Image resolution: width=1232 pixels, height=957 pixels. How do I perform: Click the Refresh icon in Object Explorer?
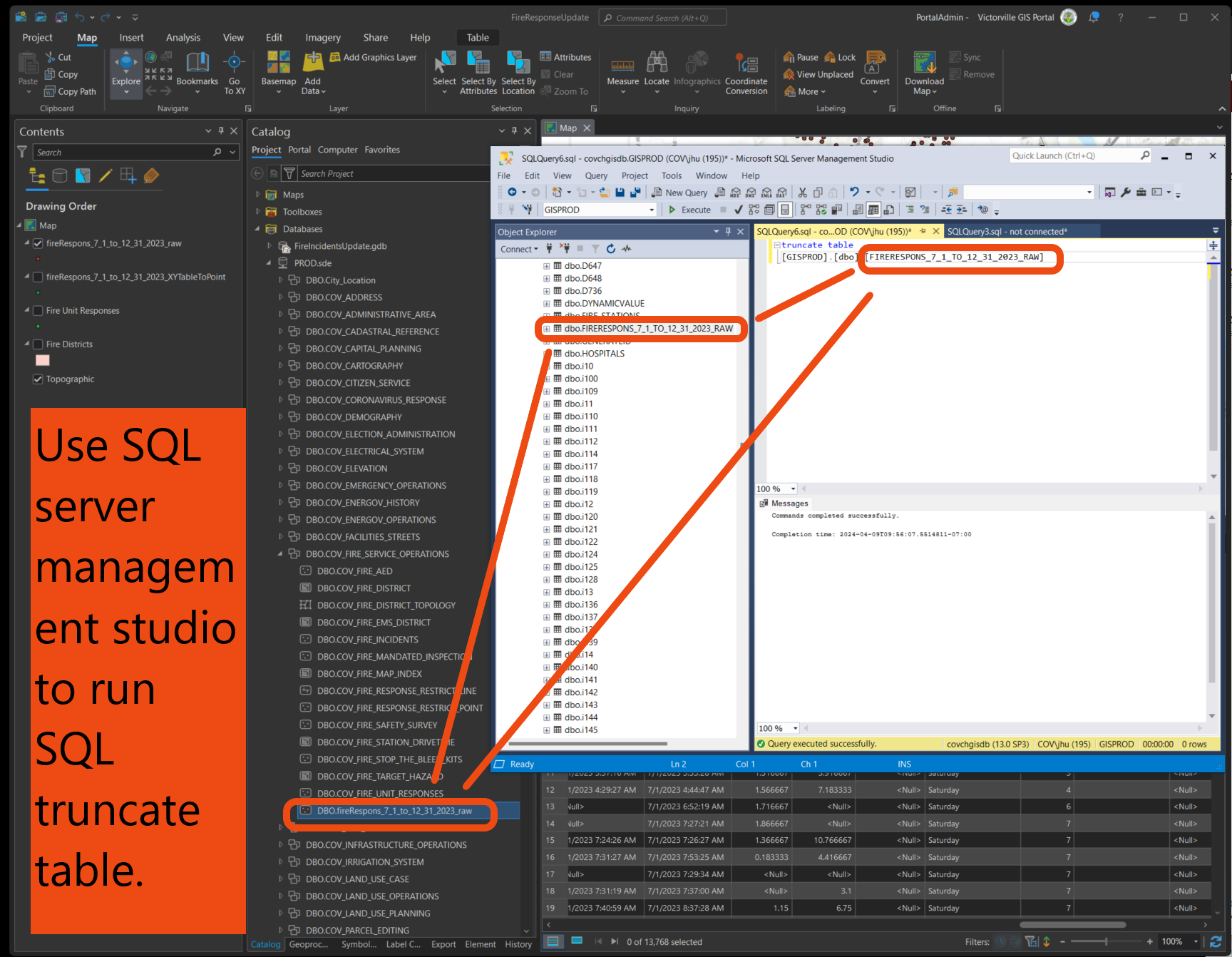click(x=611, y=249)
